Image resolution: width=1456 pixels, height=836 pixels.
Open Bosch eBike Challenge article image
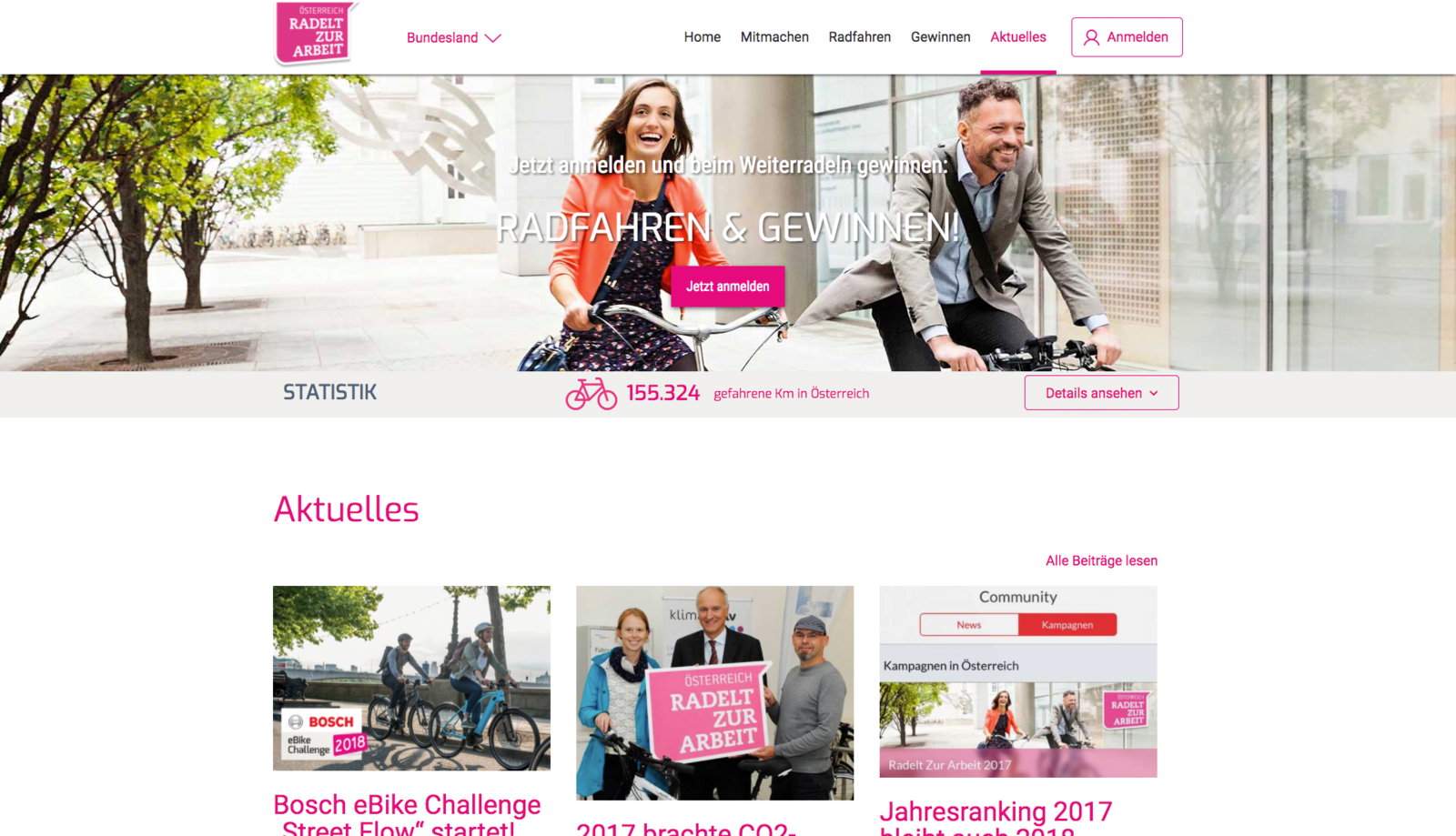tap(411, 678)
